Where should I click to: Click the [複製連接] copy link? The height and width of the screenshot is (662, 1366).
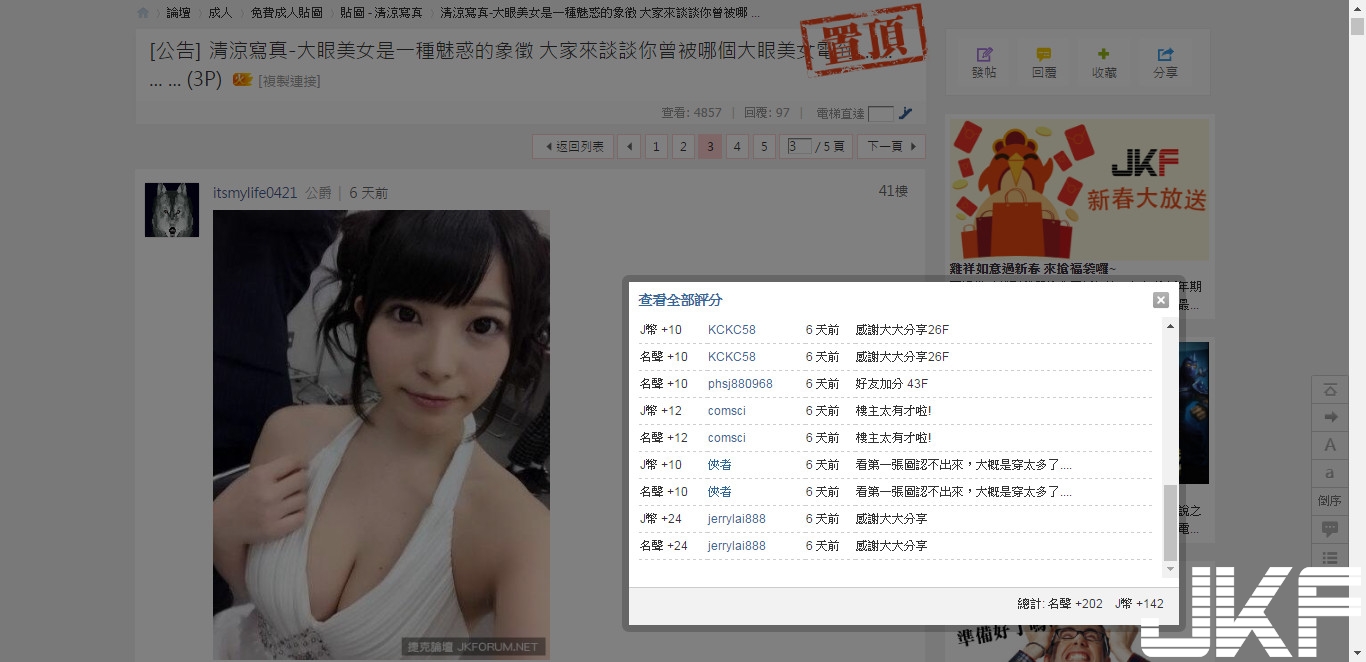point(290,81)
